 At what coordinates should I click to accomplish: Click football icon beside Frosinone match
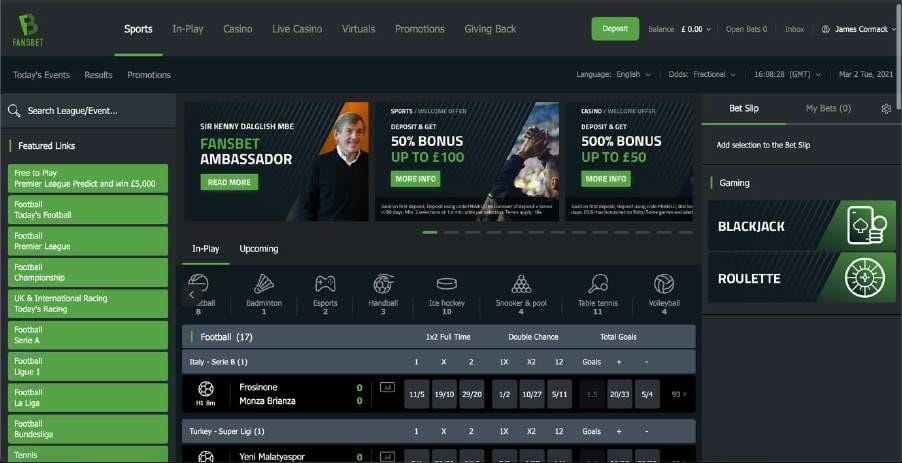click(x=205, y=389)
